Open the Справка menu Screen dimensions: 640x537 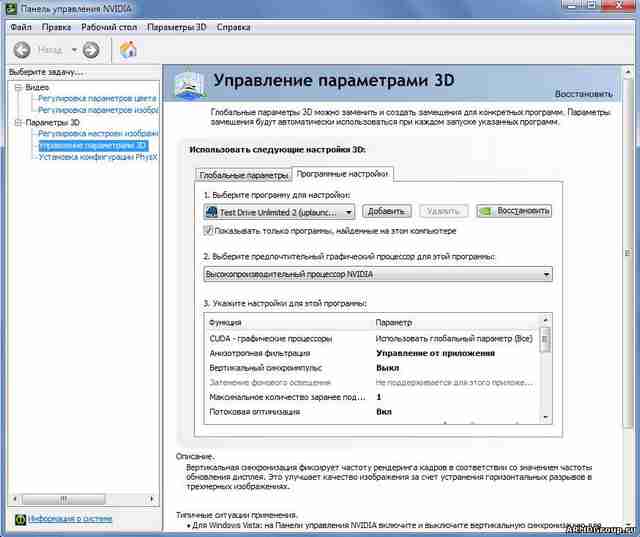click(x=233, y=27)
